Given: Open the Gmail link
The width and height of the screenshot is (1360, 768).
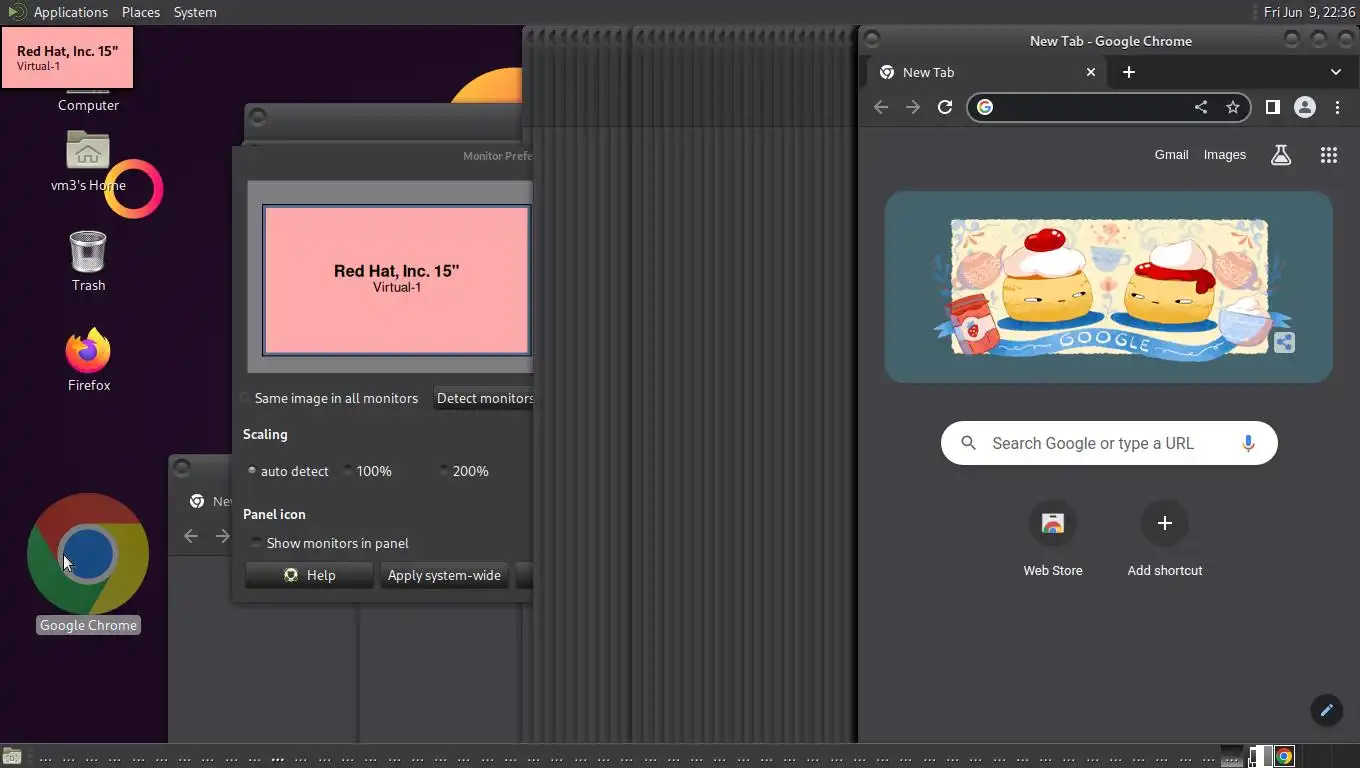Looking at the screenshot, I should pyautogui.click(x=1171, y=155).
